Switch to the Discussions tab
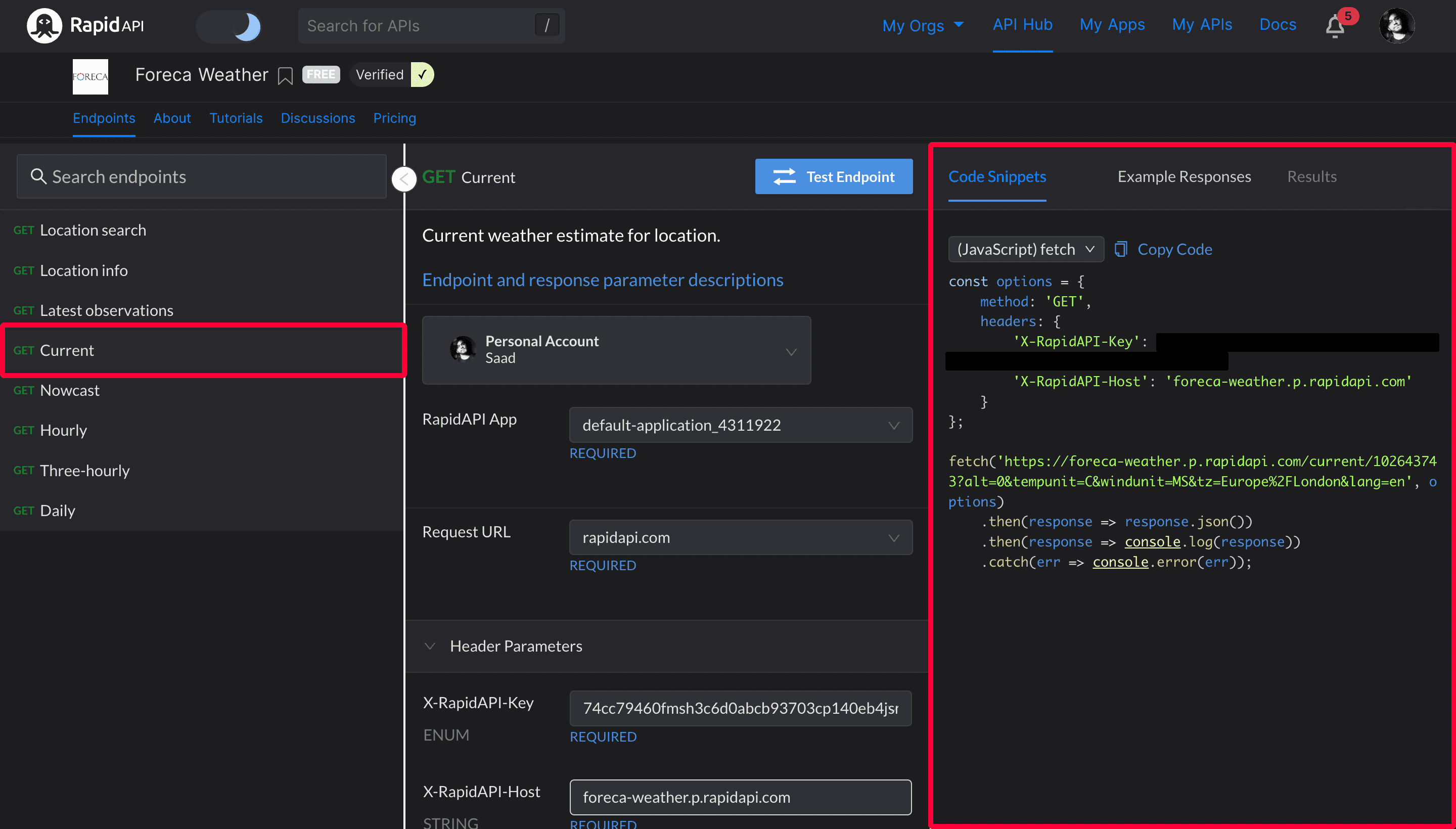 [317, 118]
